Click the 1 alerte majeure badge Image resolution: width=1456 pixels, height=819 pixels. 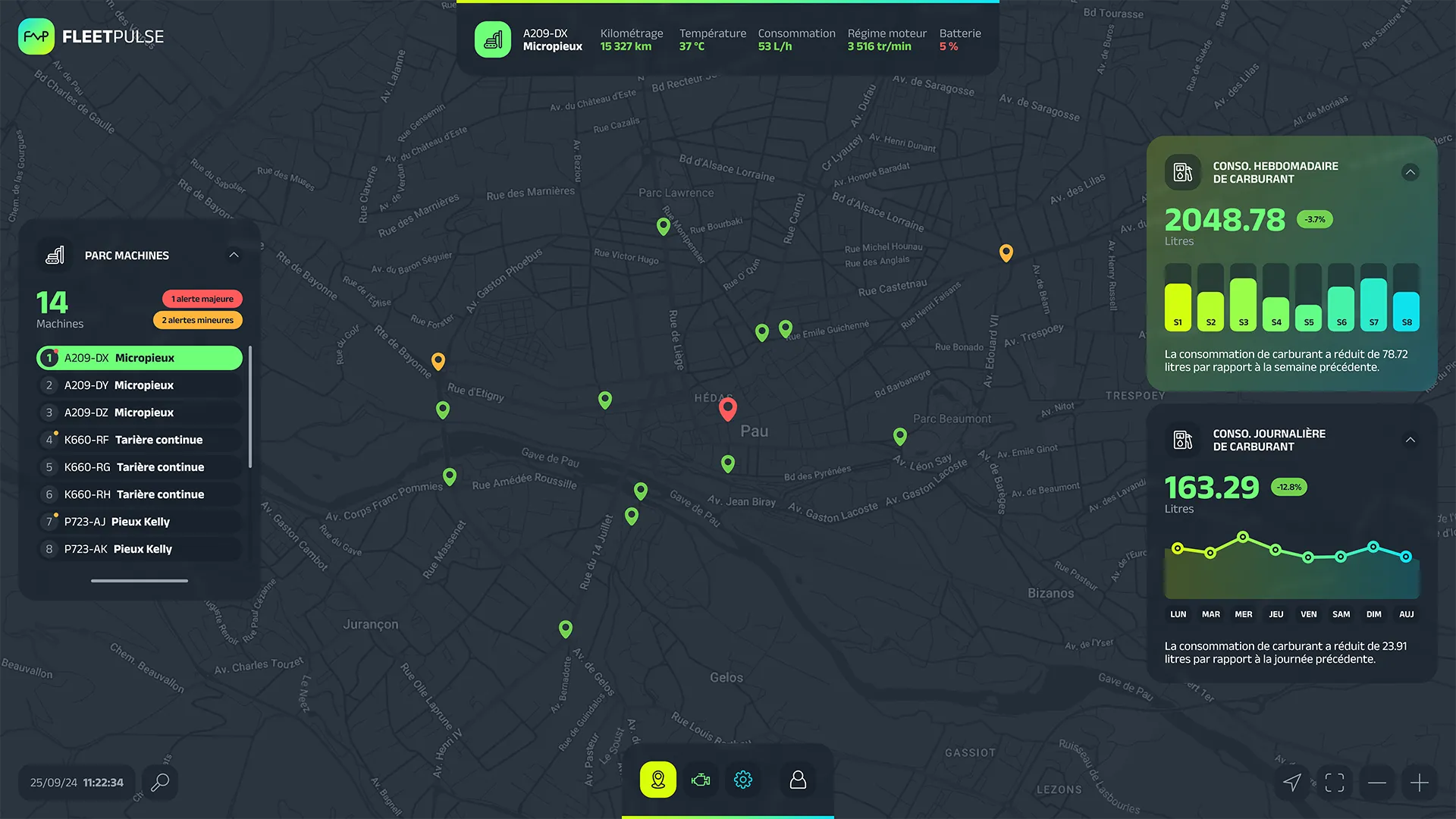[202, 299]
